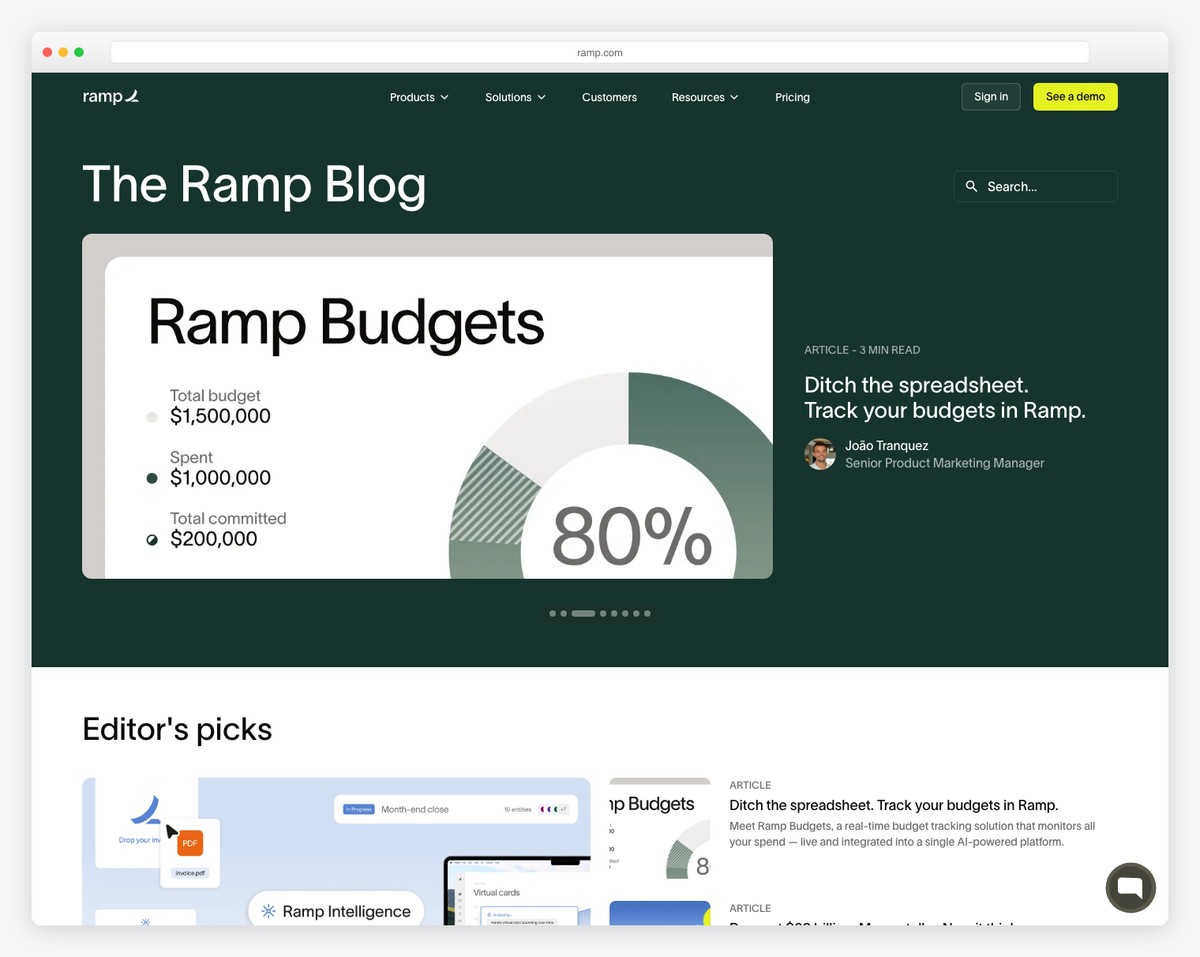
Task: Click the Ramp logo in the navigation bar
Action: tap(110, 96)
